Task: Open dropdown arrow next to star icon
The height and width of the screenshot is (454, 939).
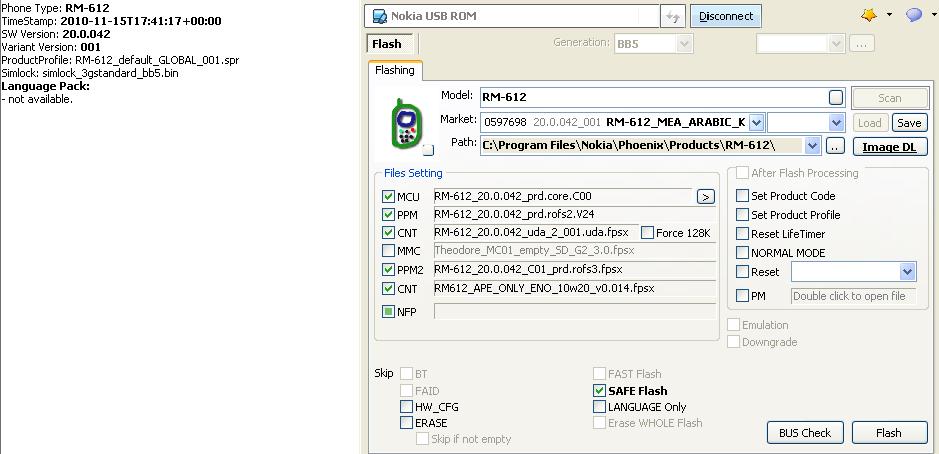Action: click(889, 15)
